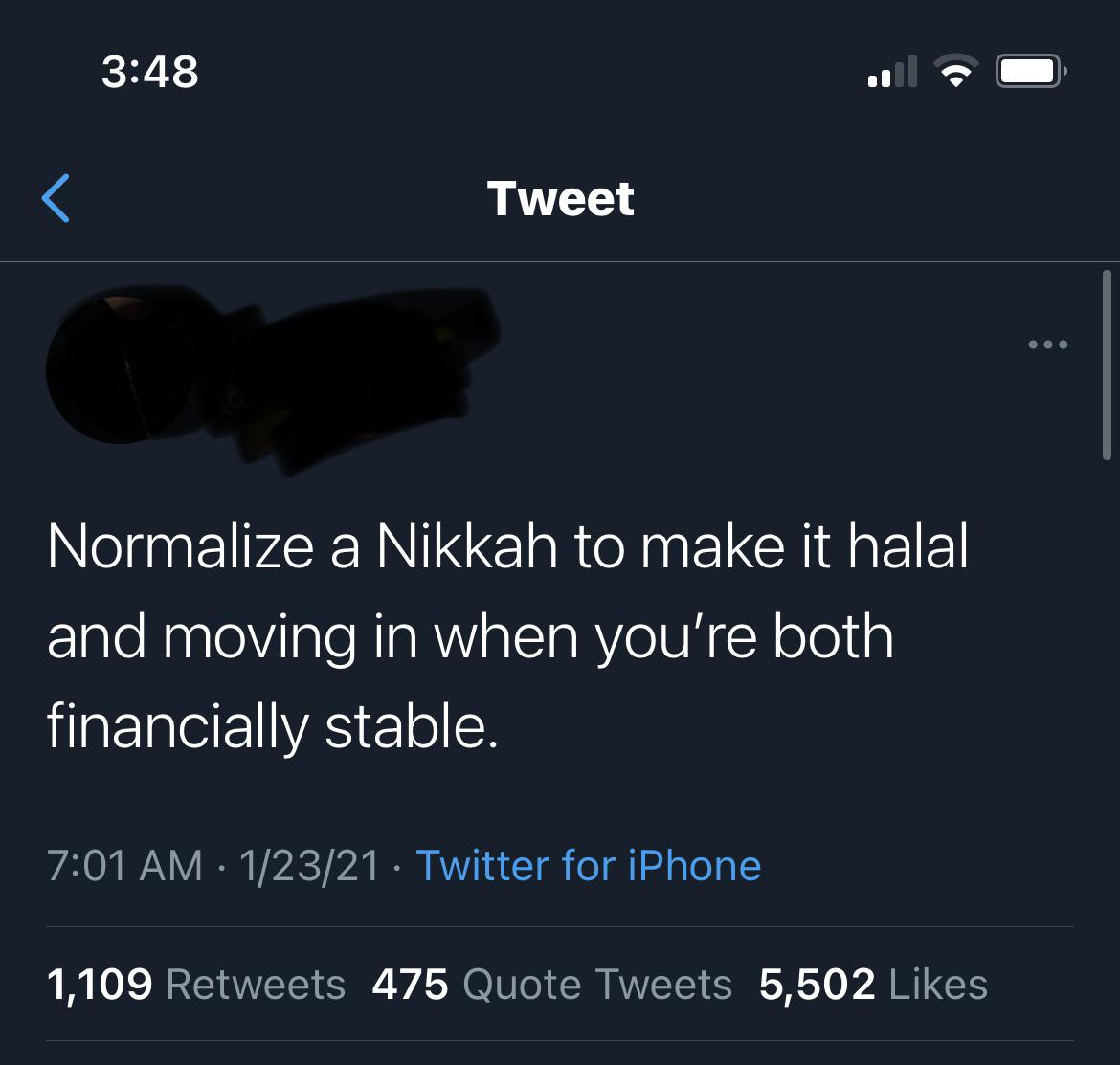Tap the blacked-out author name beside avatar
This screenshot has height=1065, width=1120.
pyautogui.click(x=364, y=373)
